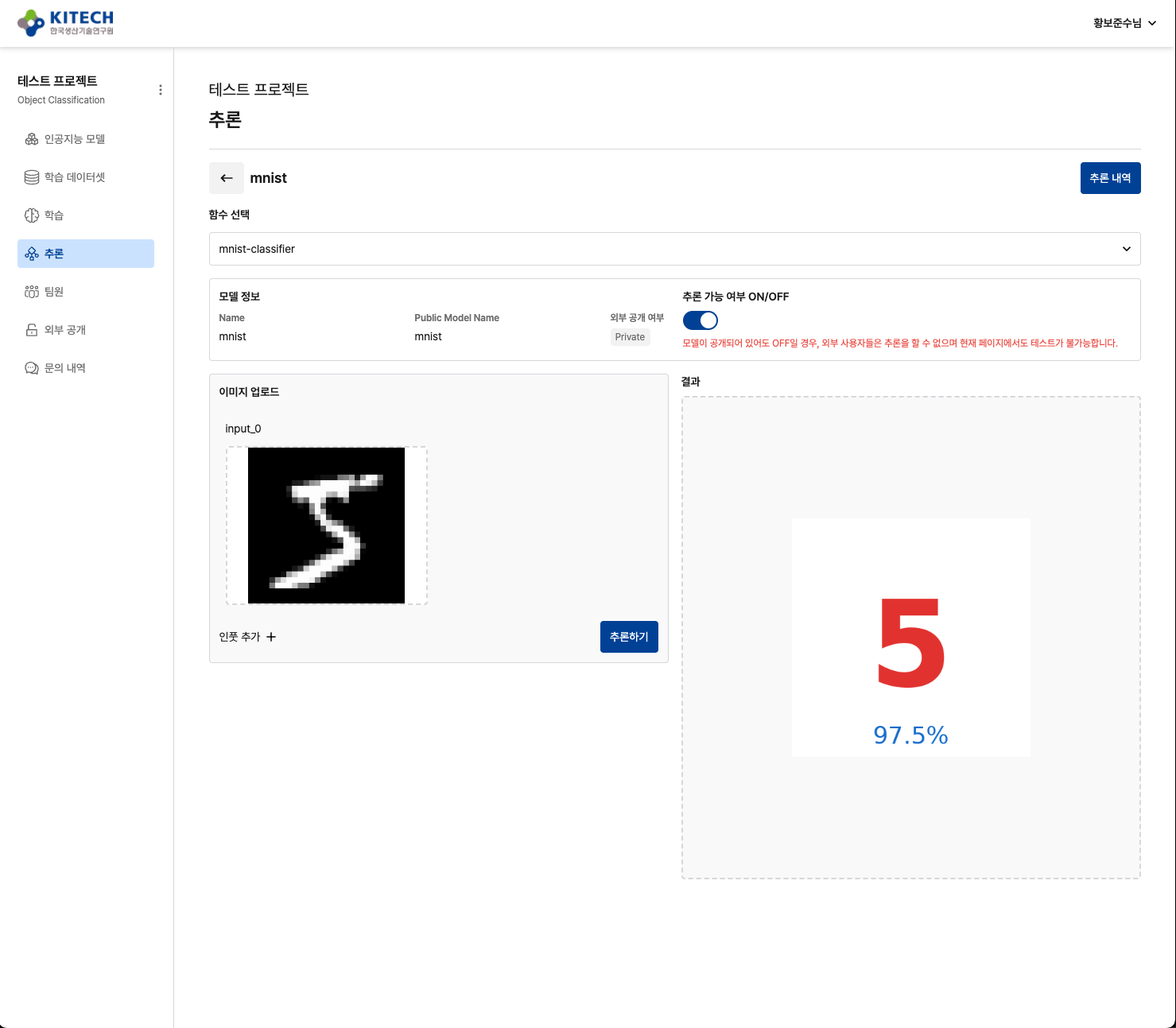Click the 추론하기 run inference button
1176x1028 pixels.
(628, 637)
